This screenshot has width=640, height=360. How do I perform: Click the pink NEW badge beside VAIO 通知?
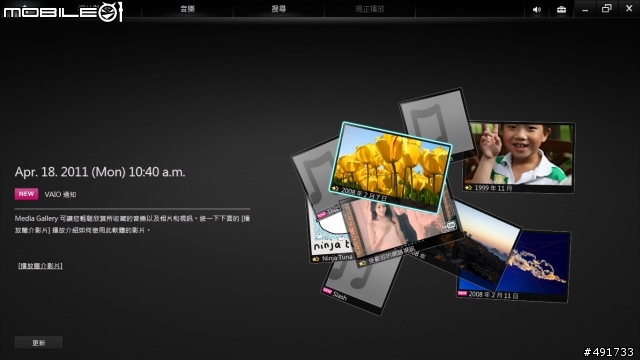(27, 194)
